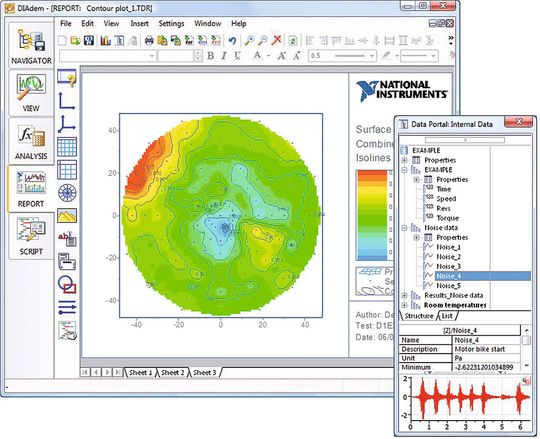Click the Description value Motor bike start
This screenshot has width=540, height=439.
pos(486,349)
